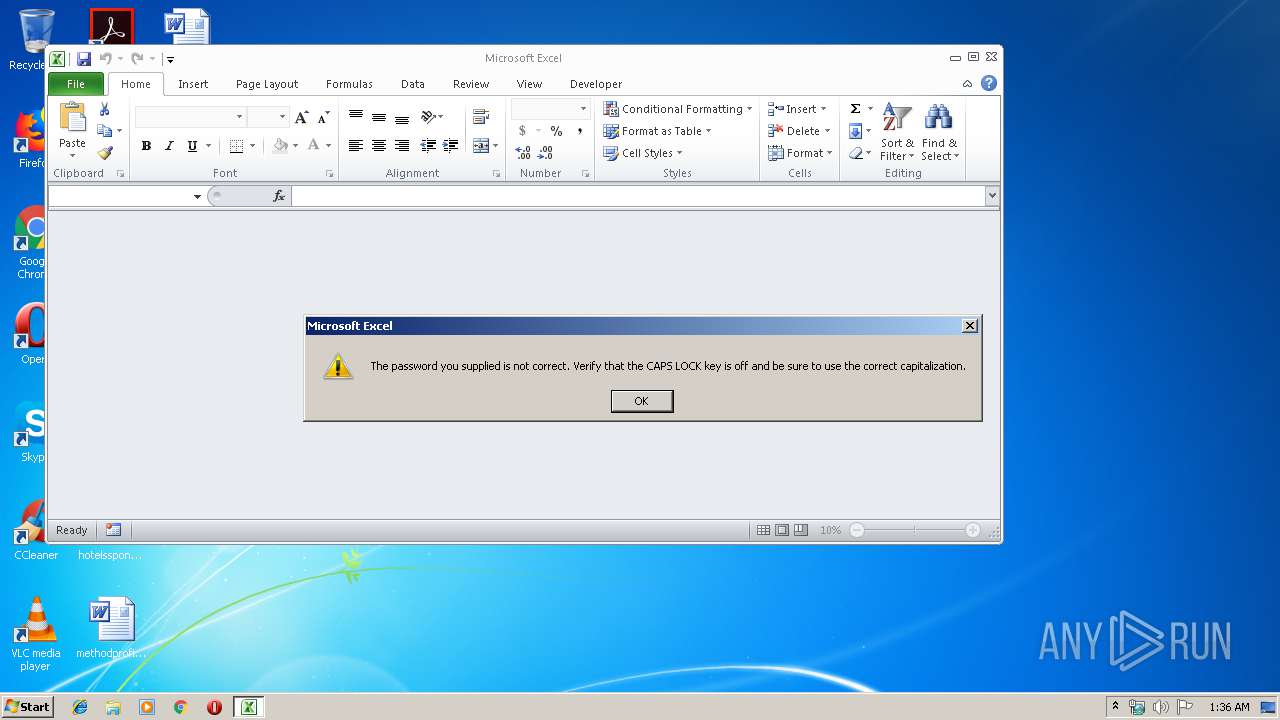Click inside the formula bar

[638, 196]
